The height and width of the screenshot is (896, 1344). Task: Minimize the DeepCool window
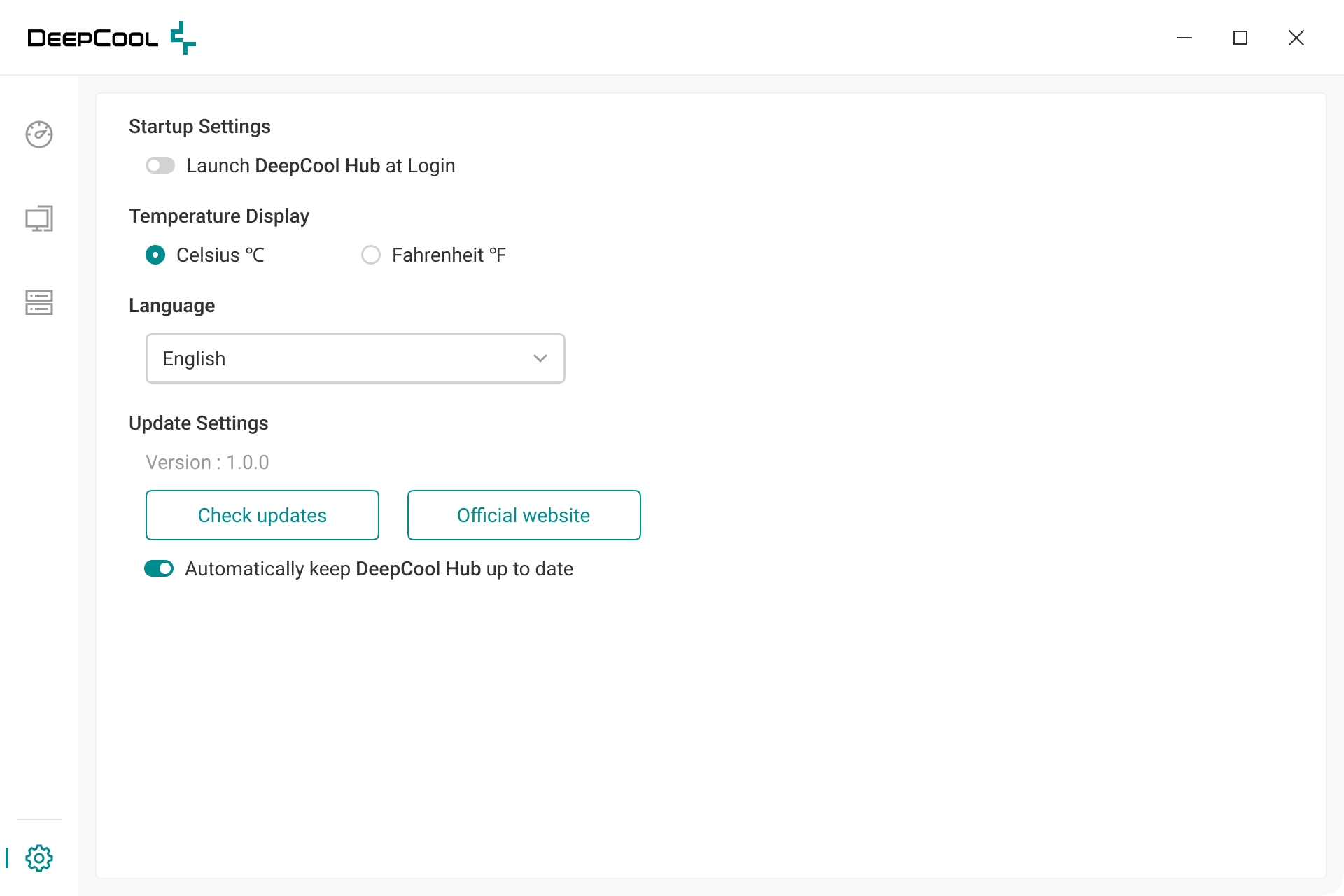[x=1184, y=38]
